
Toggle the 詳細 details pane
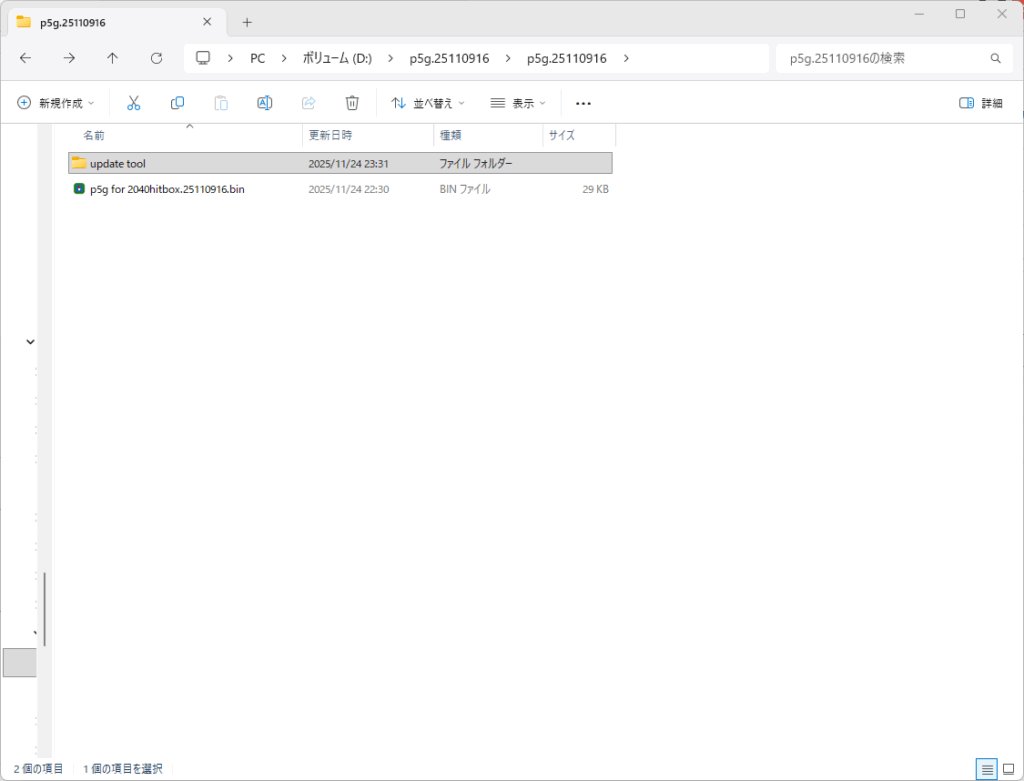click(x=980, y=103)
